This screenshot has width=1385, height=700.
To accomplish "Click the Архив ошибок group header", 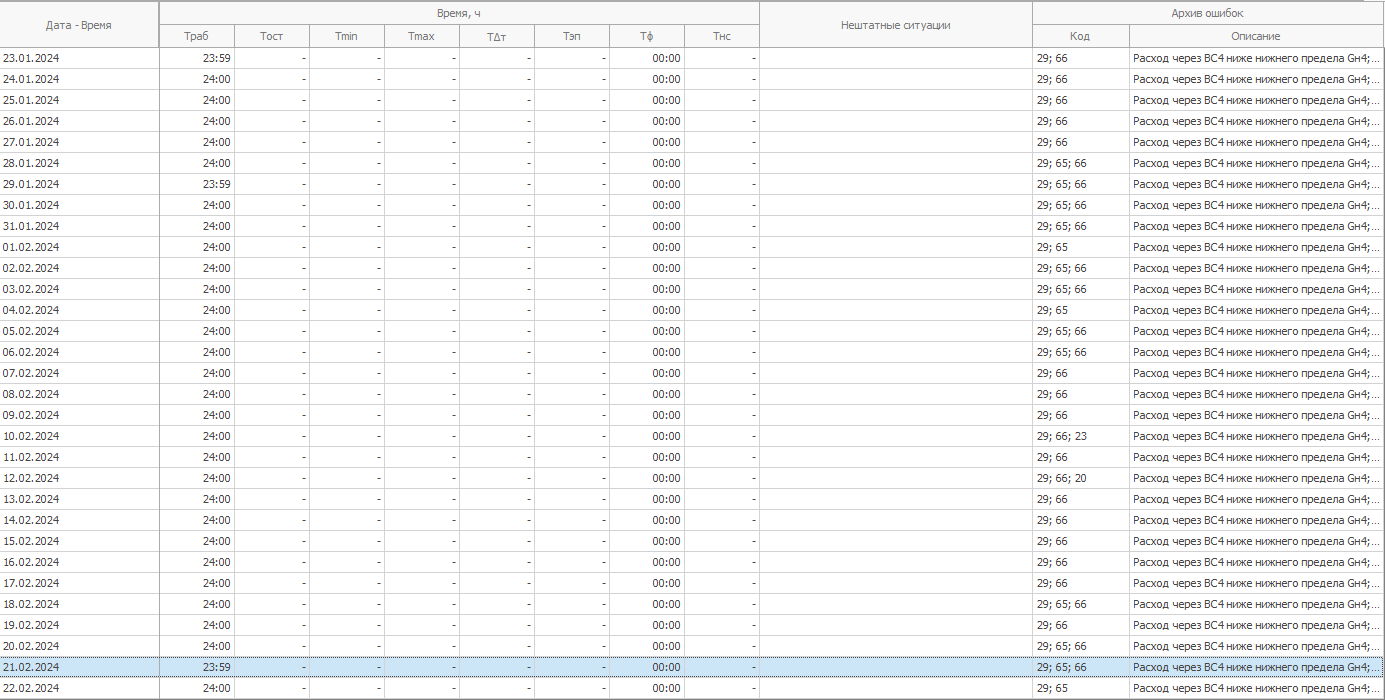I will pyautogui.click(x=1208, y=13).
